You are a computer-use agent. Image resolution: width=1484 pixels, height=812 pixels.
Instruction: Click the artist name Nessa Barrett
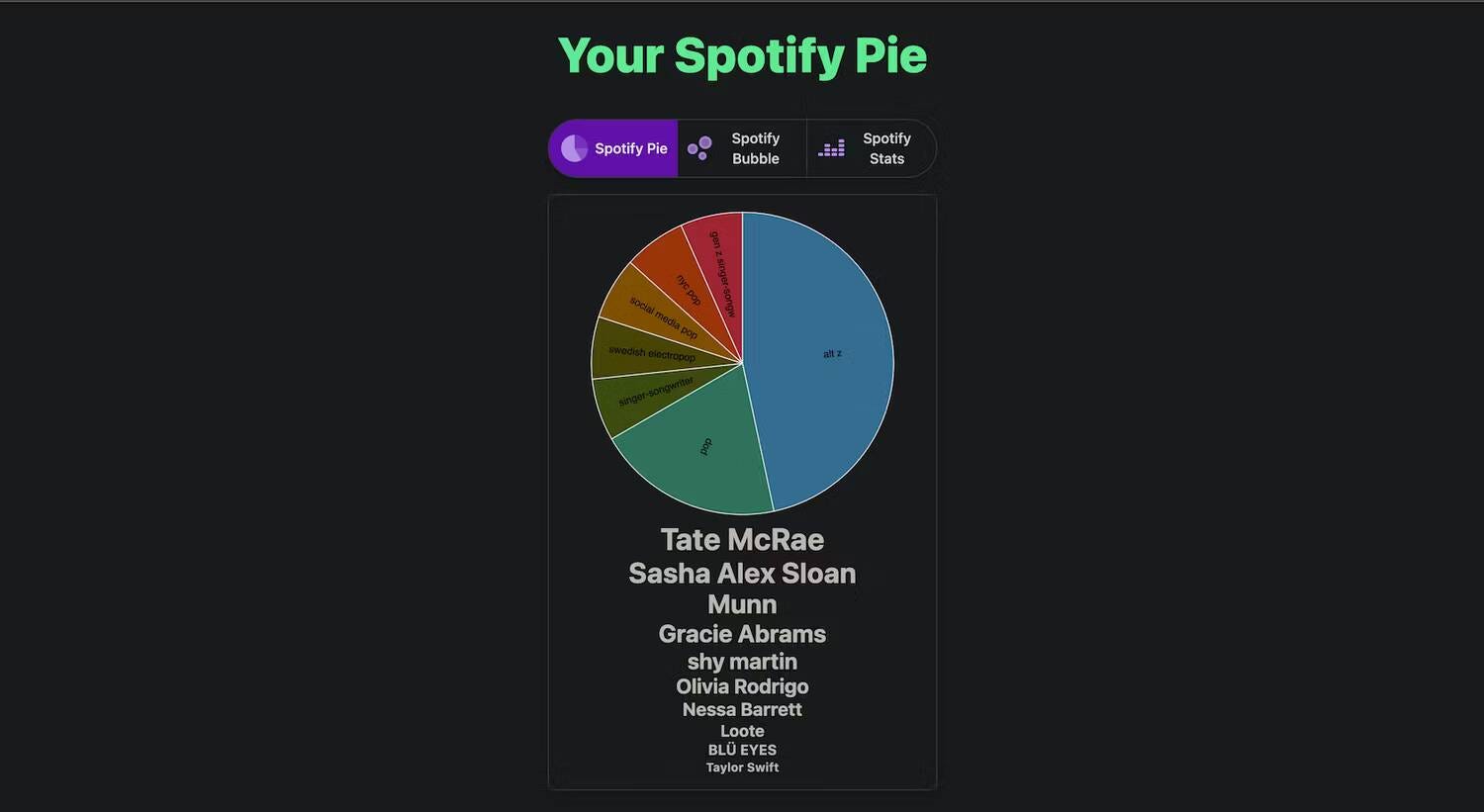tap(742, 709)
